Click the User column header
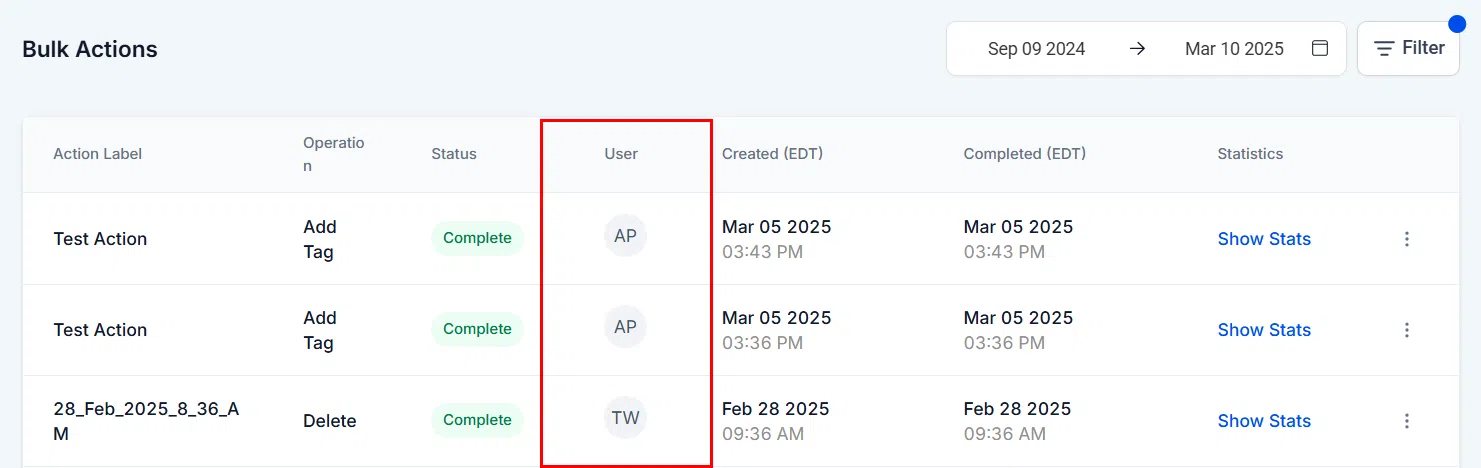This screenshot has height=468, width=1481. (621, 154)
